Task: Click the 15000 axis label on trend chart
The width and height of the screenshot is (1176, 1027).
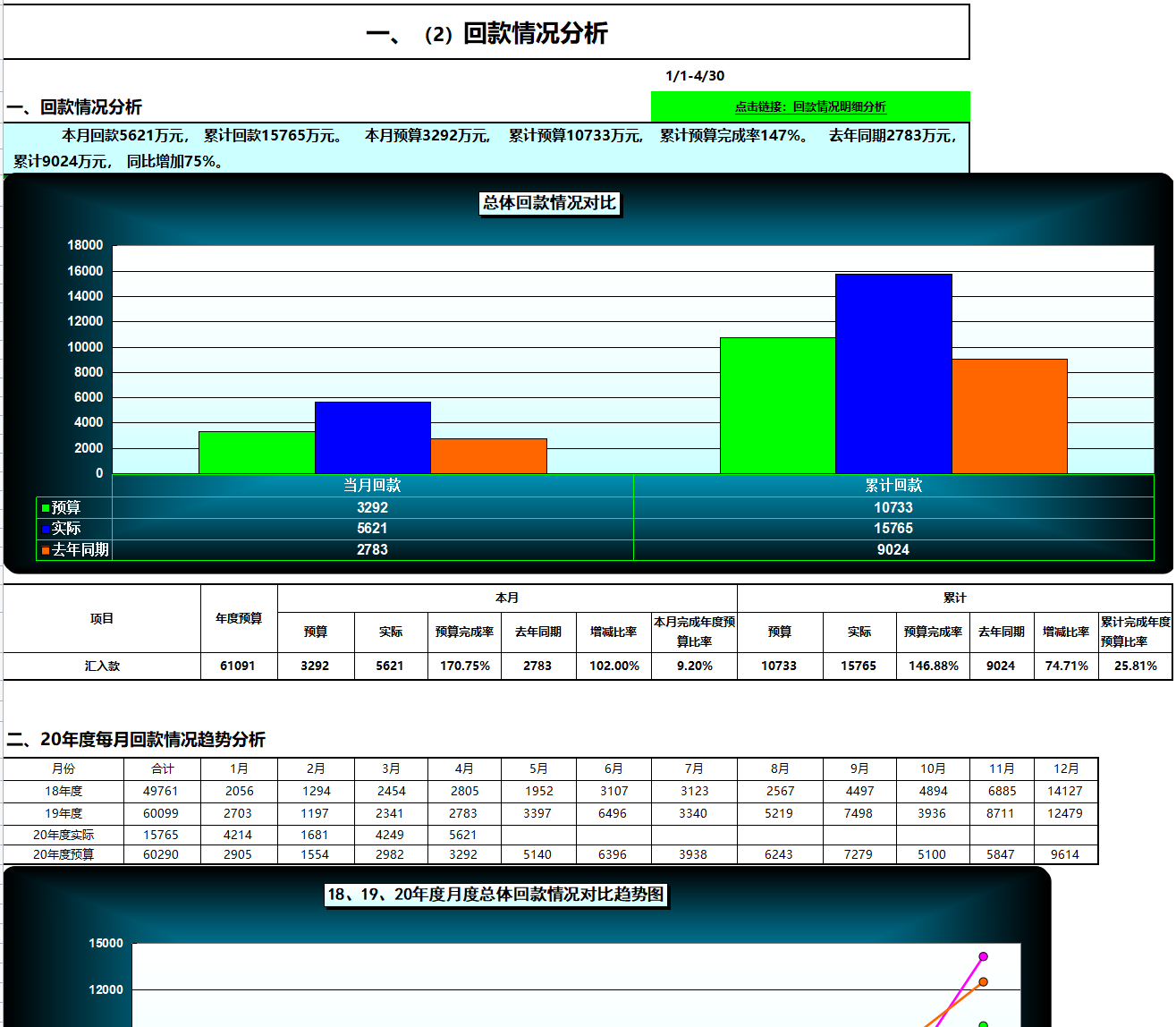Action: 106,944
